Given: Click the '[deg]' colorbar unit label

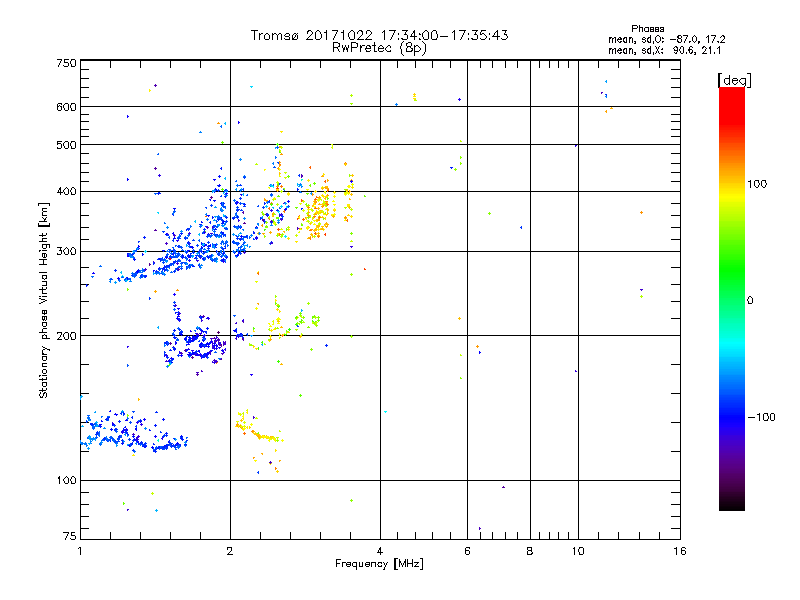Looking at the screenshot, I should [734, 80].
